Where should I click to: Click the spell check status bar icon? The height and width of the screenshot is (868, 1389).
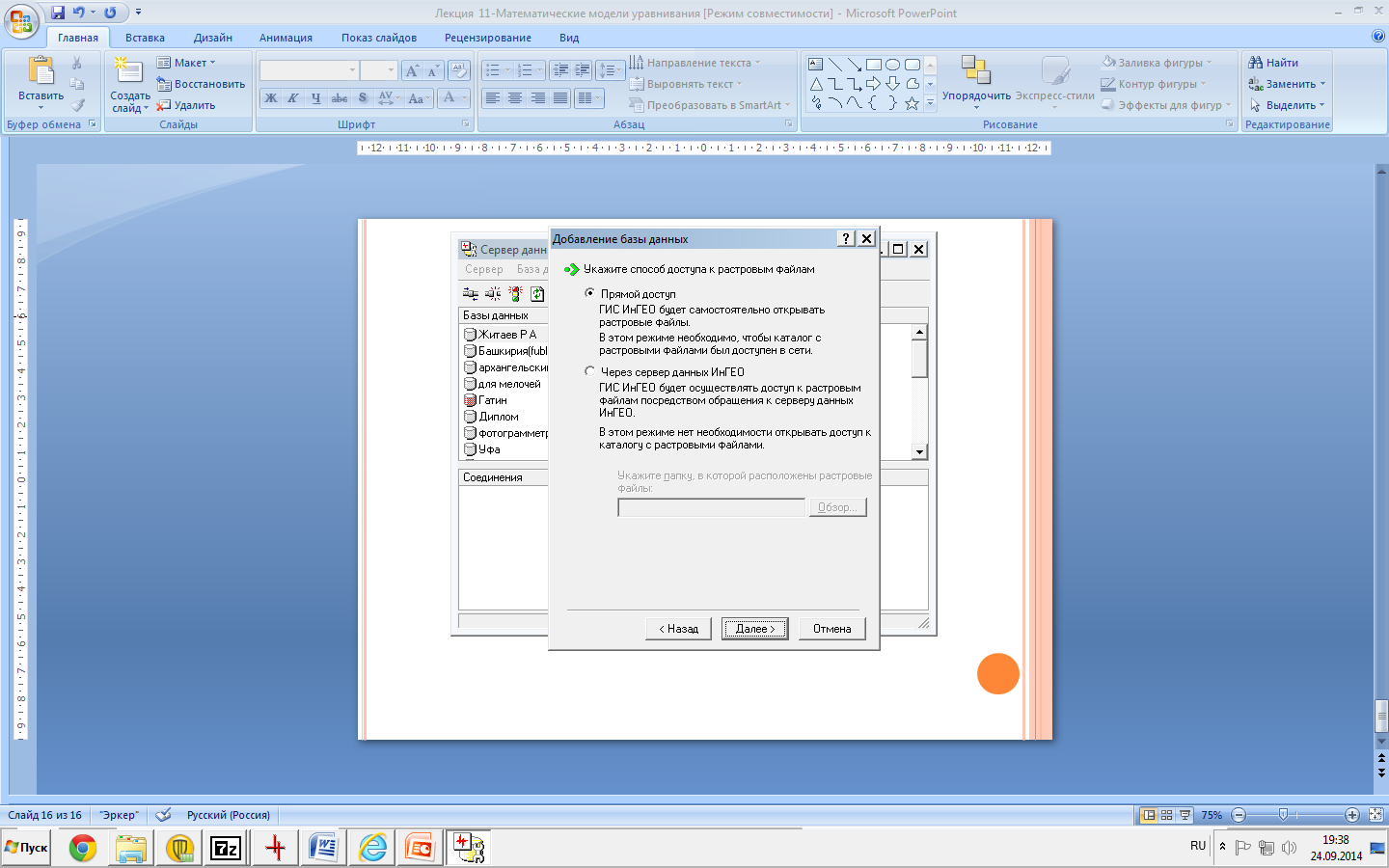(x=164, y=815)
